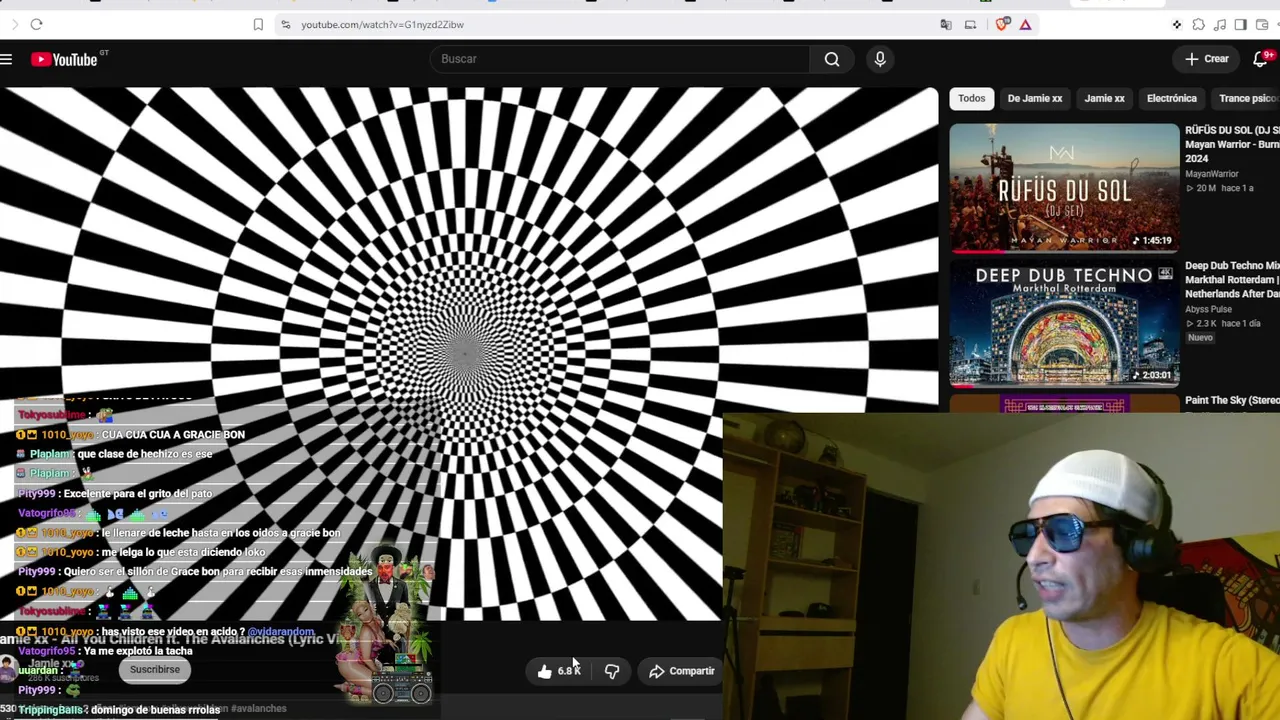Image resolution: width=1280 pixels, height=720 pixels.
Task: Open the Jamie xx channel avatar
Action: (x=9, y=669)
